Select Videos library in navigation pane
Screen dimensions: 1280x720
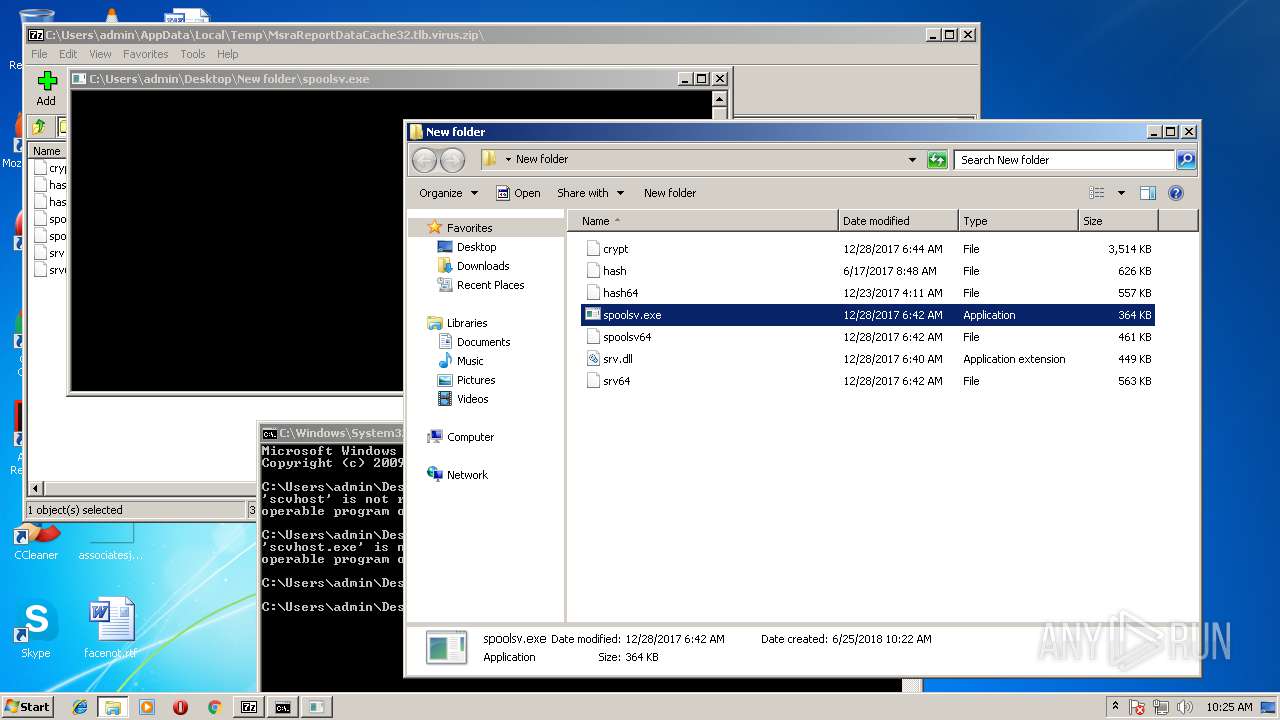click(472, 399)
